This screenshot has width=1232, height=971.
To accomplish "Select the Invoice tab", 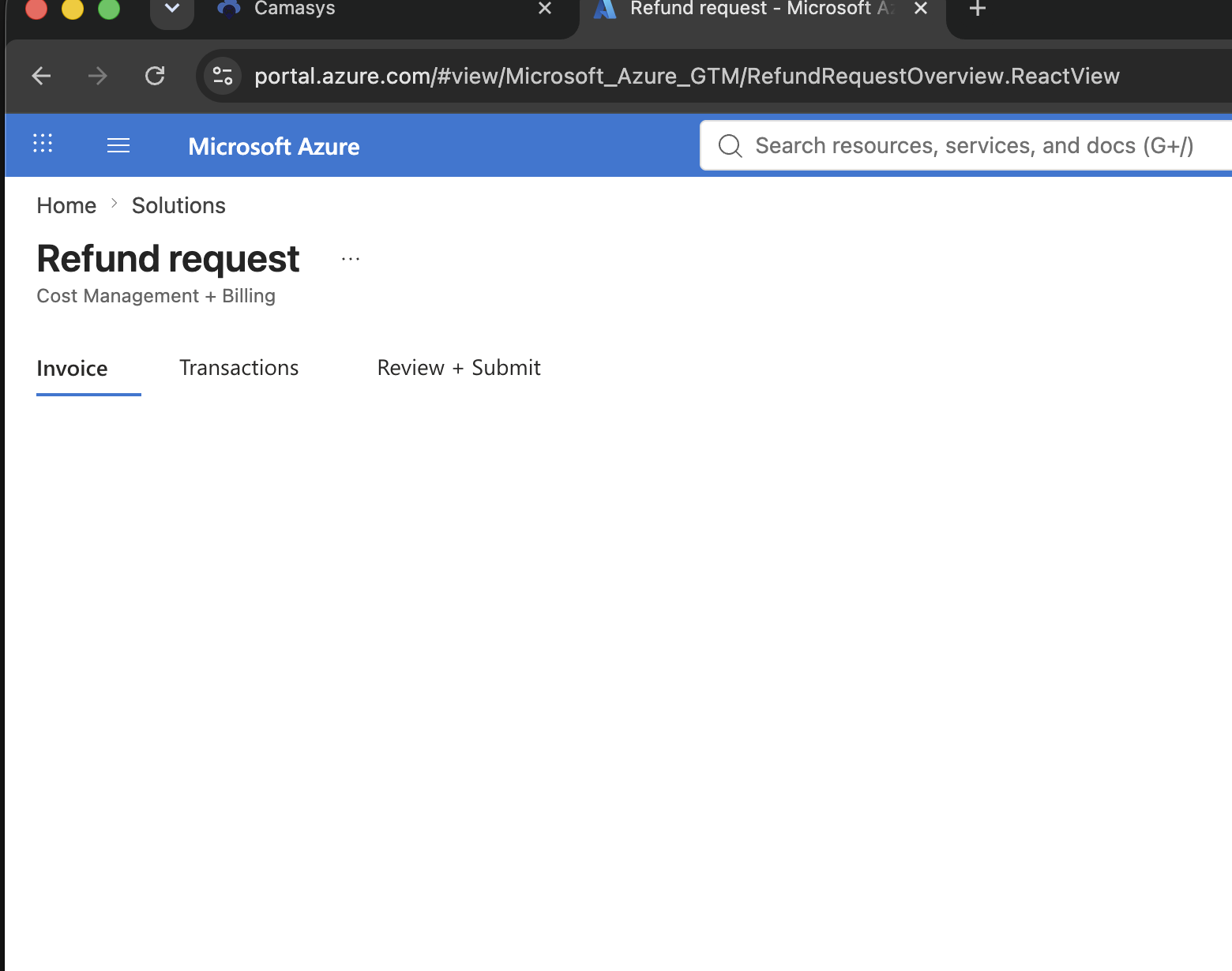I will 72,368.
